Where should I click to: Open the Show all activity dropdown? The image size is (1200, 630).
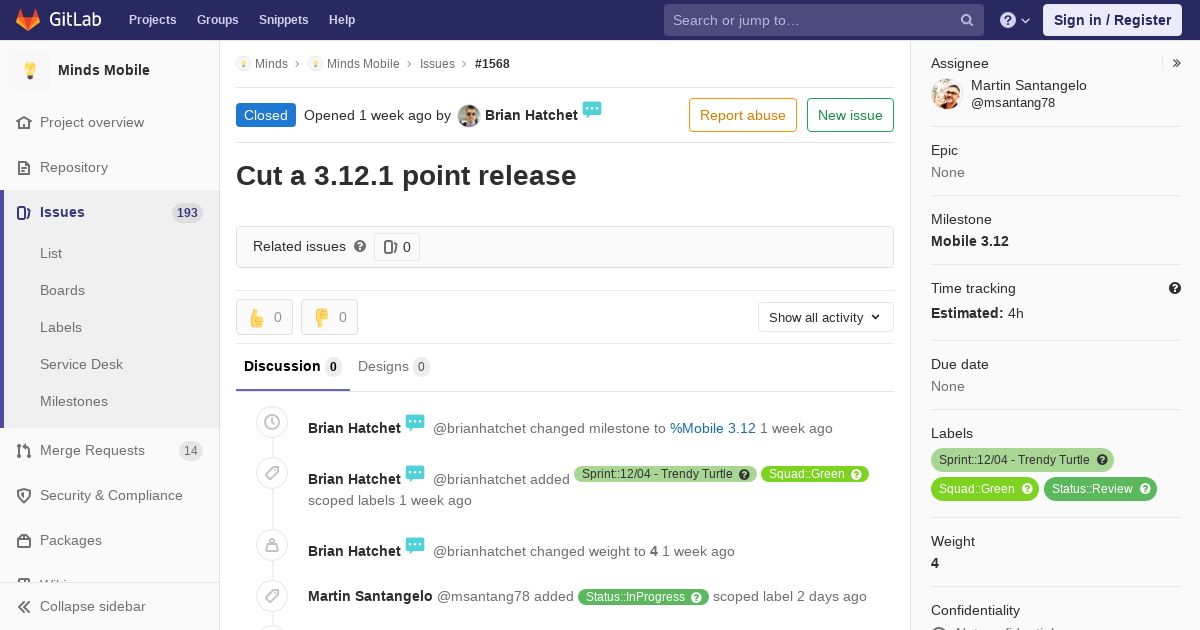coord(825,317)
